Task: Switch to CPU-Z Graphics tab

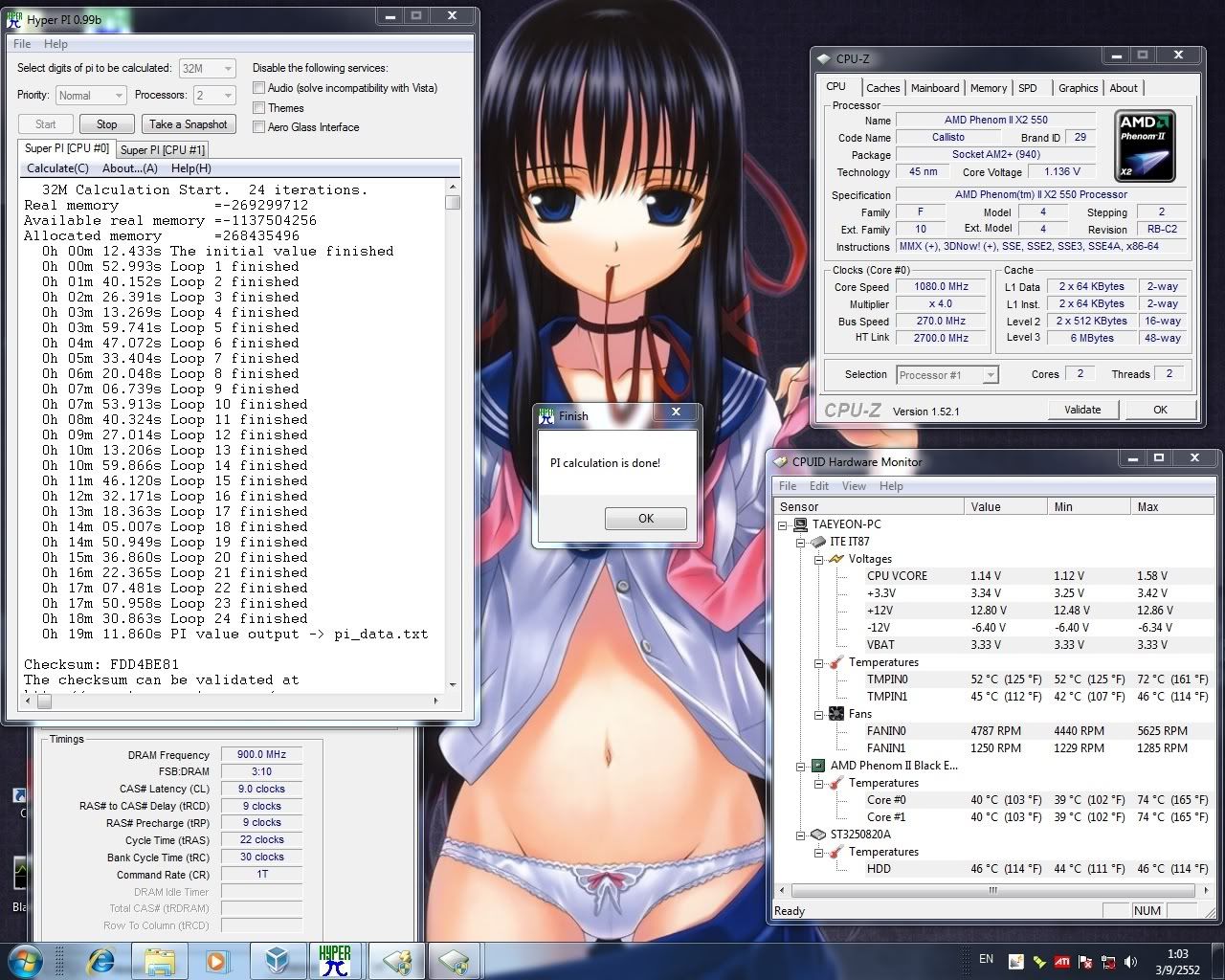Action: point(1078,88)
